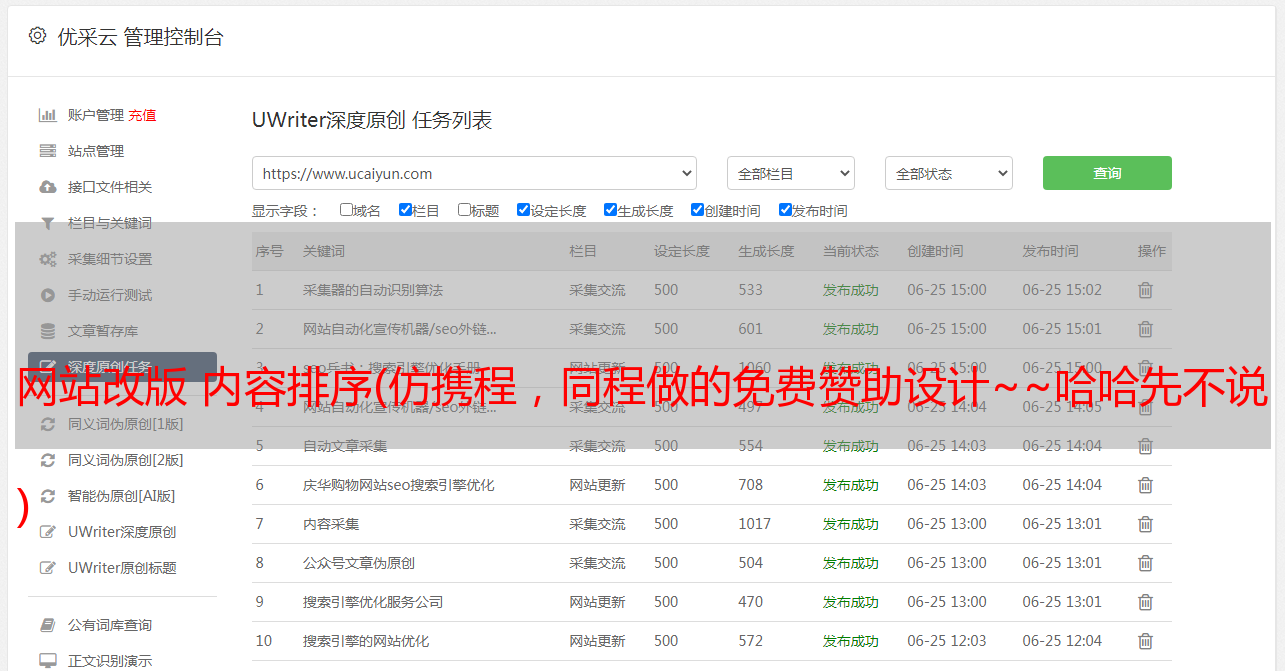Delete task 7 内容采集 with its trash icon
Image resolution: width=1285 pixels, height=671 pixels.
pos(1145,524)
